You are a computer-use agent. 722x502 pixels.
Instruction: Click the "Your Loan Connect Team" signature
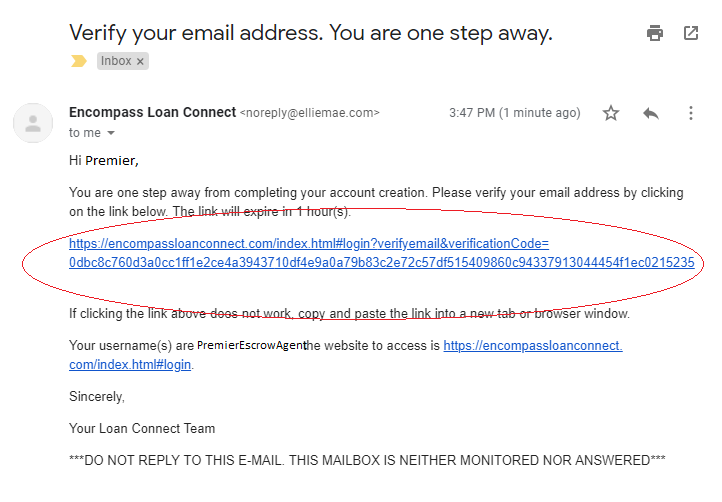[x=142, y=428]
